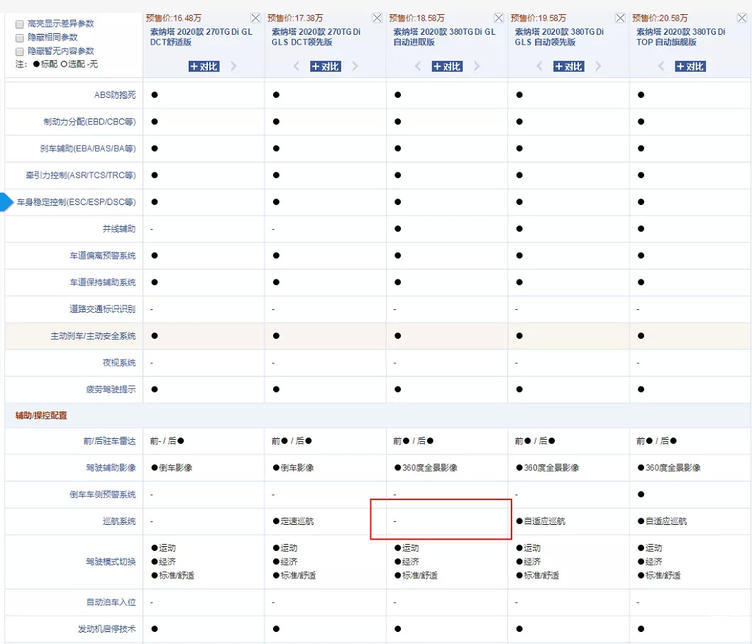Move the 18.58万 进取版 column right with arrow
752x644 pixels.
click(x=477, y=66)
